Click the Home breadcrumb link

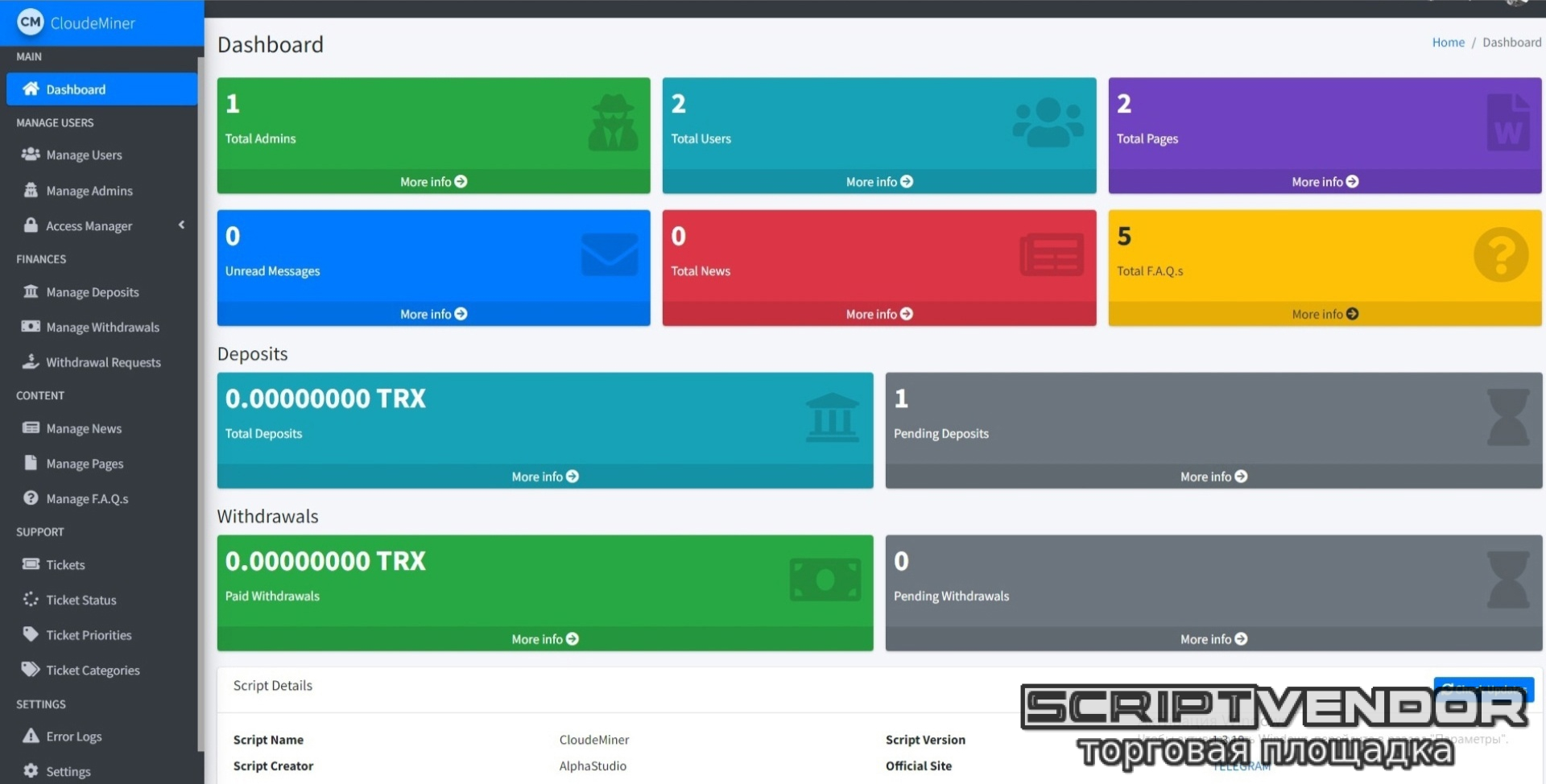pyautogui.click(x=1448, y=43)
